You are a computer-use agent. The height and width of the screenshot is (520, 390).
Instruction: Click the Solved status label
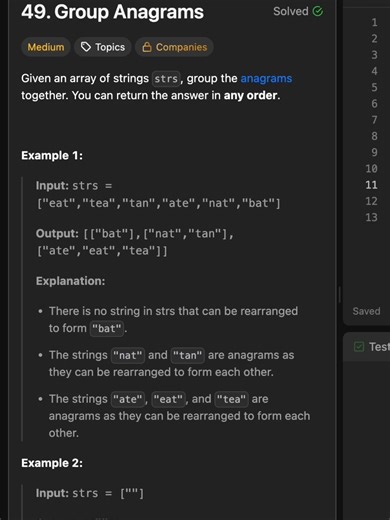pos(291,11)
